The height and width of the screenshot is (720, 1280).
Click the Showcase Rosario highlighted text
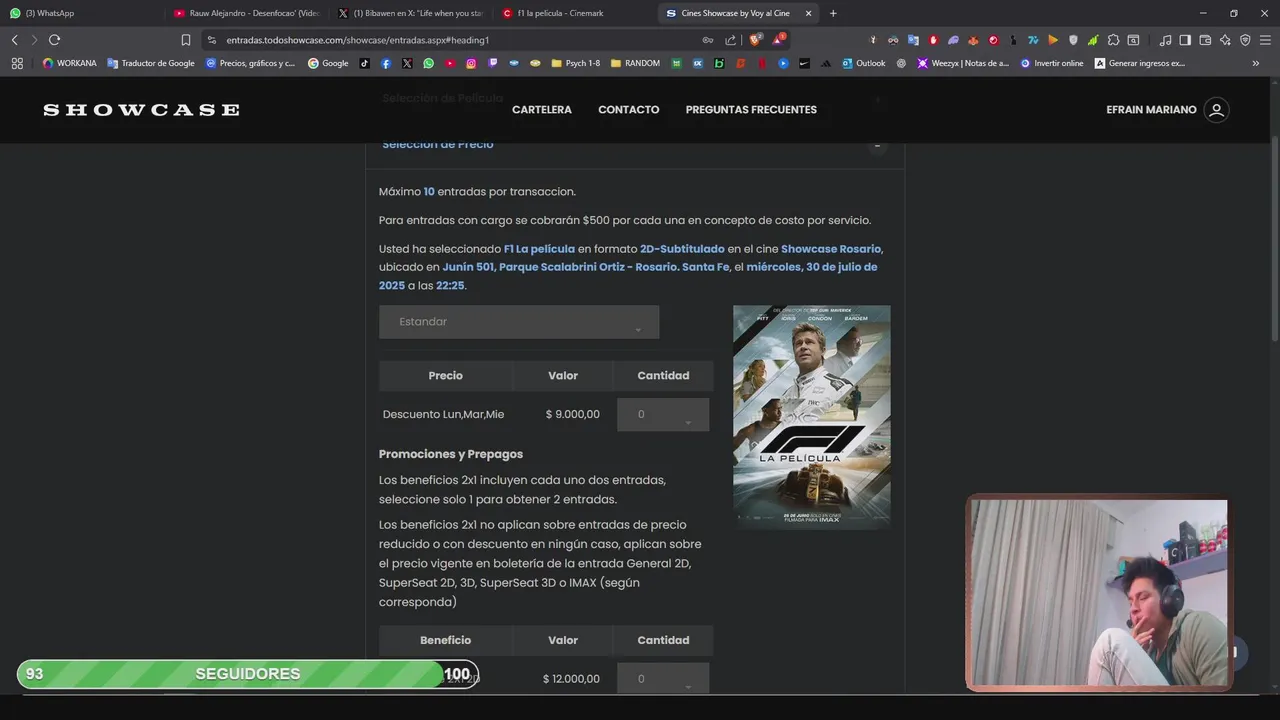(x=831, y=249)
